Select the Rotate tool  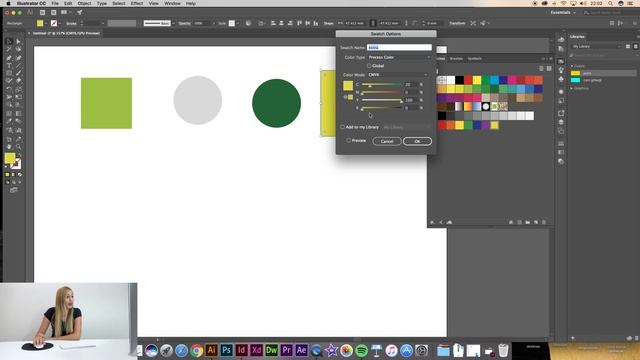[x=9, y=89]
